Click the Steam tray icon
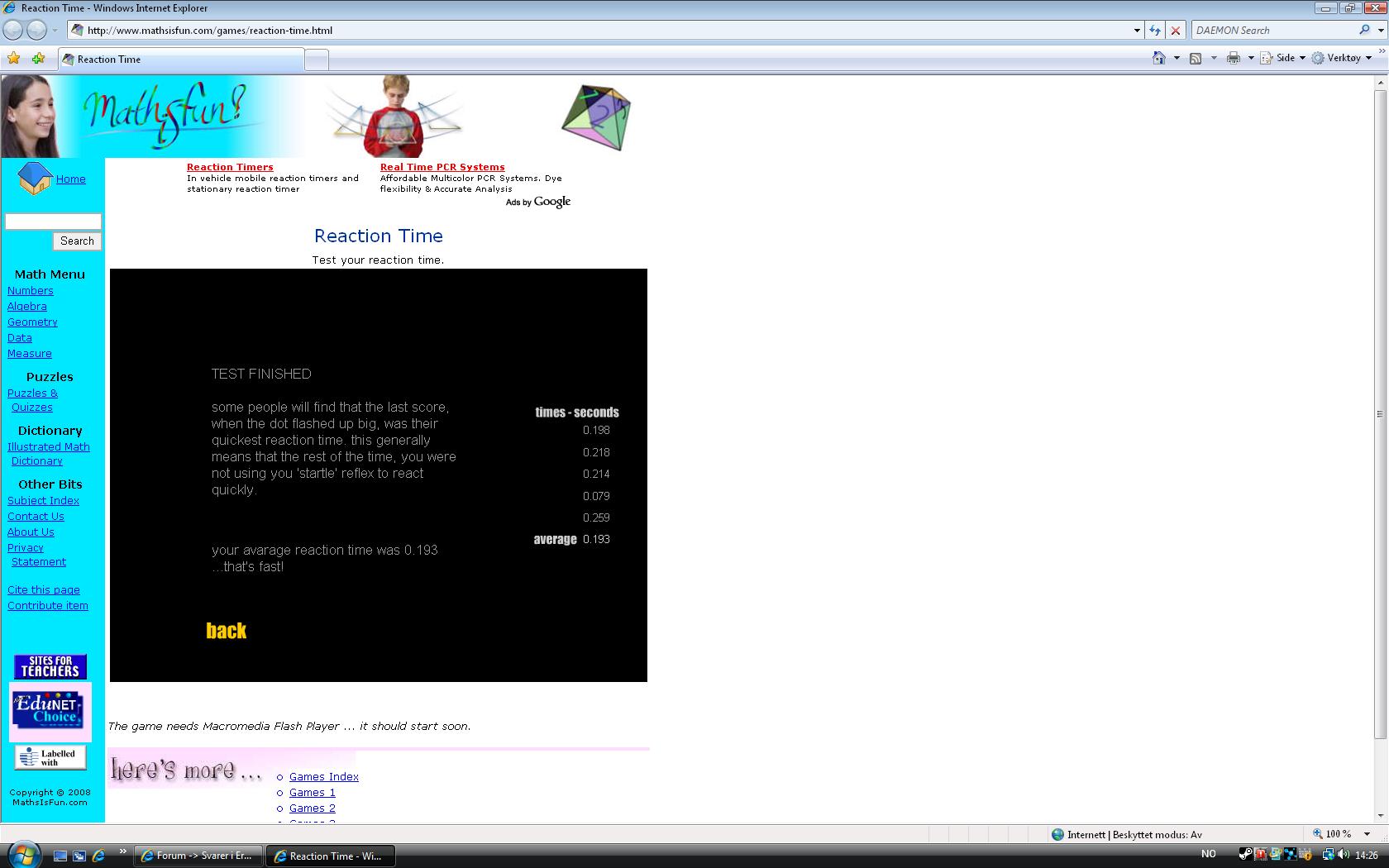Image resolution: width=1389 pixels, height=868 pixels. [x=1246, y=854]
